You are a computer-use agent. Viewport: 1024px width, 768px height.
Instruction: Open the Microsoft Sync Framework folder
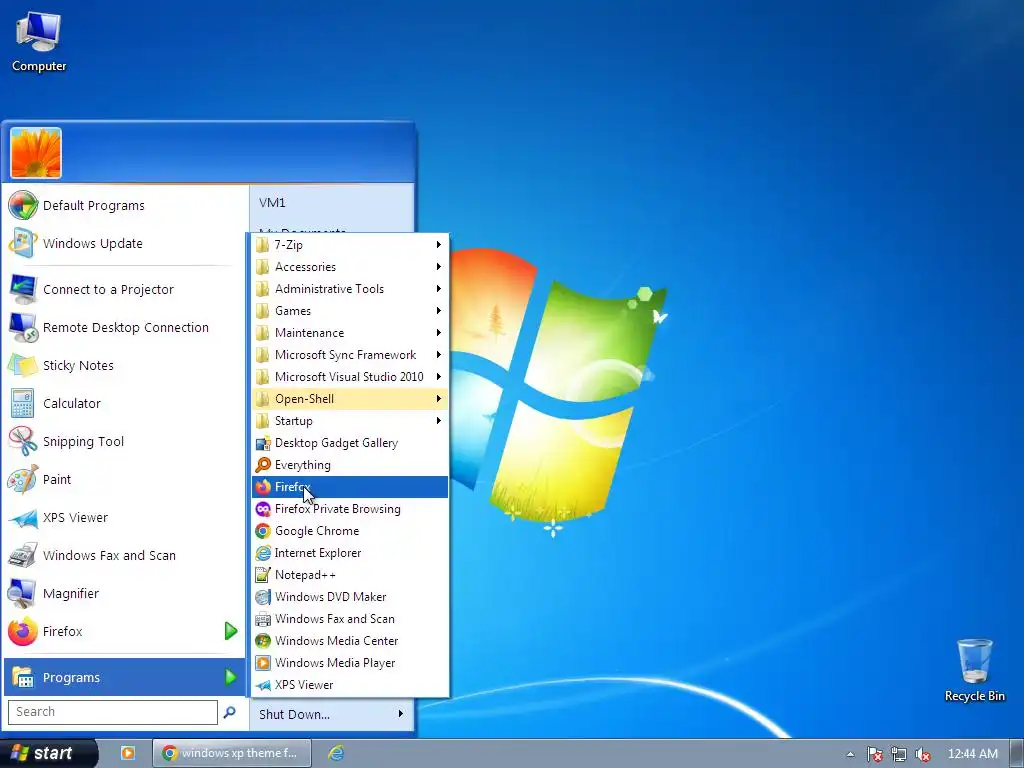pos(350,355)
